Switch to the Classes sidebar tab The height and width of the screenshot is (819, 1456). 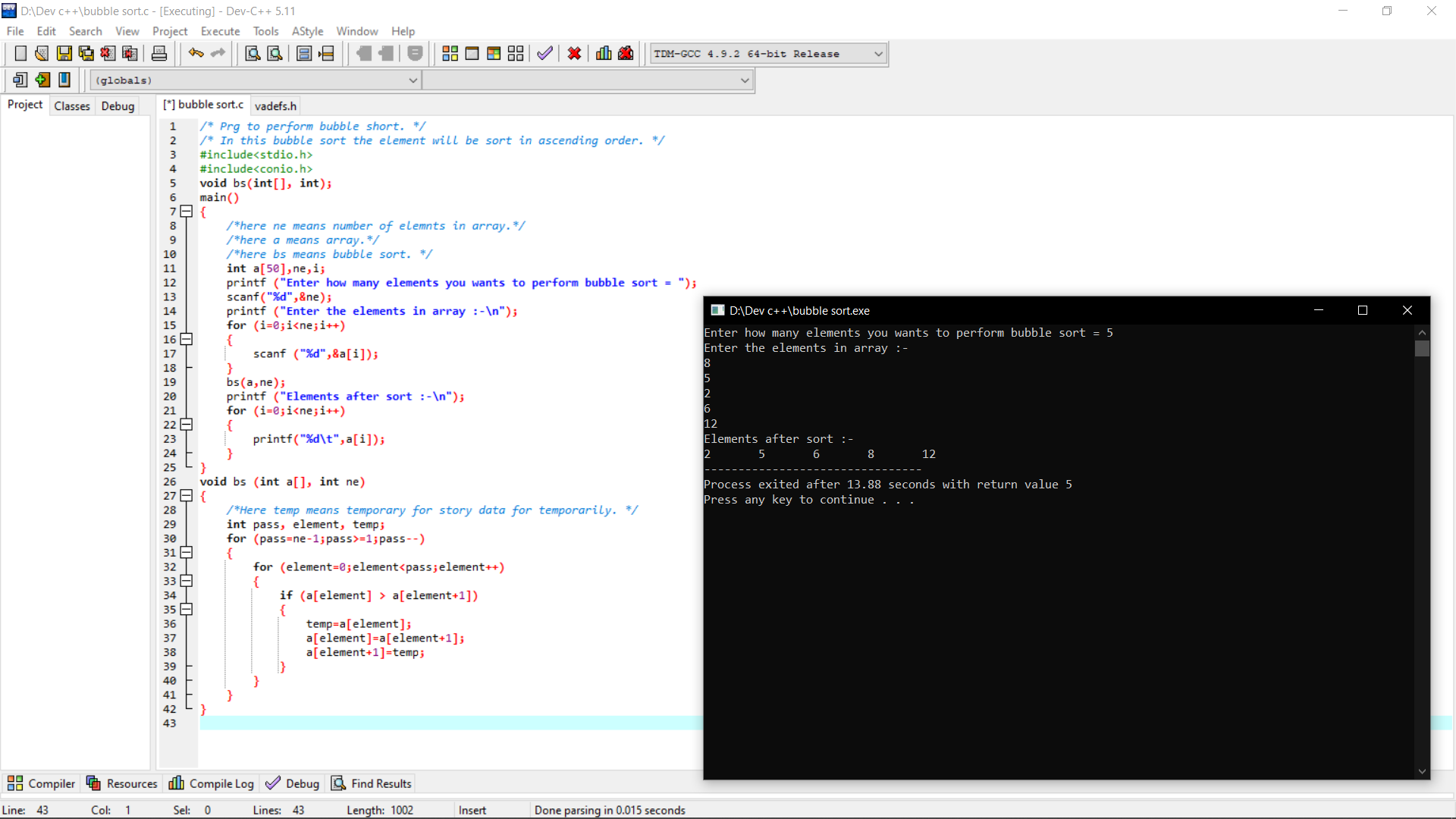click(72, 106)
